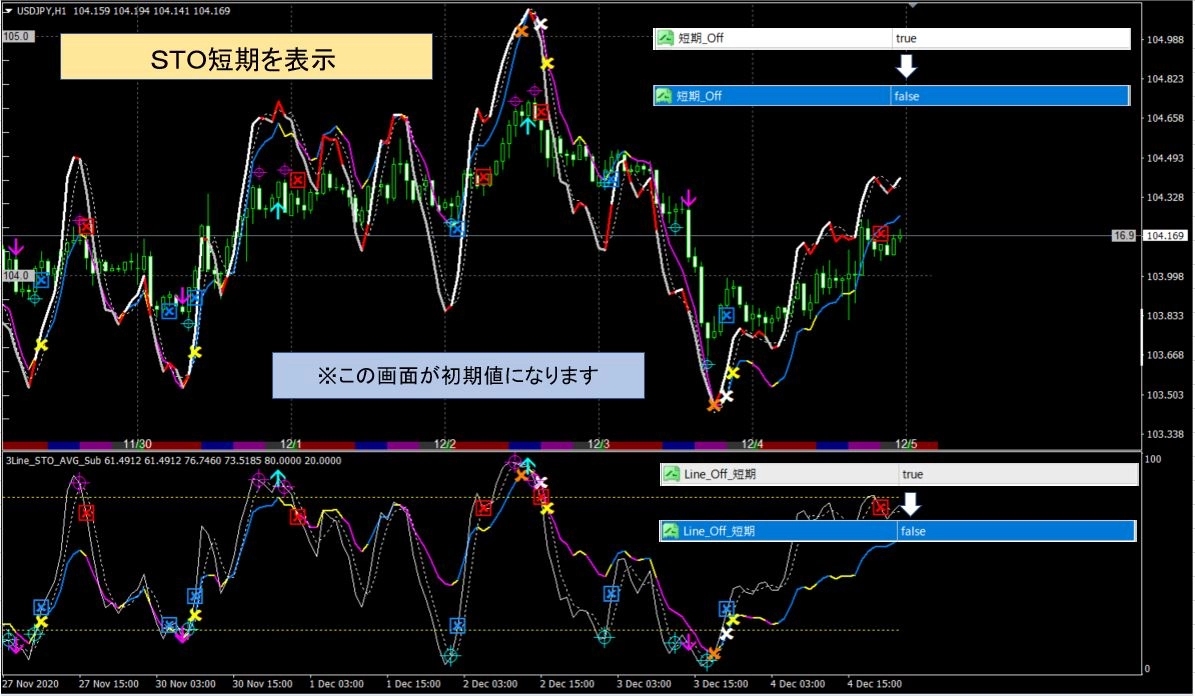This screenshot has height=696, width=1195.
Task: Click the 104.658 price scale value
Action: (1165, 118)
